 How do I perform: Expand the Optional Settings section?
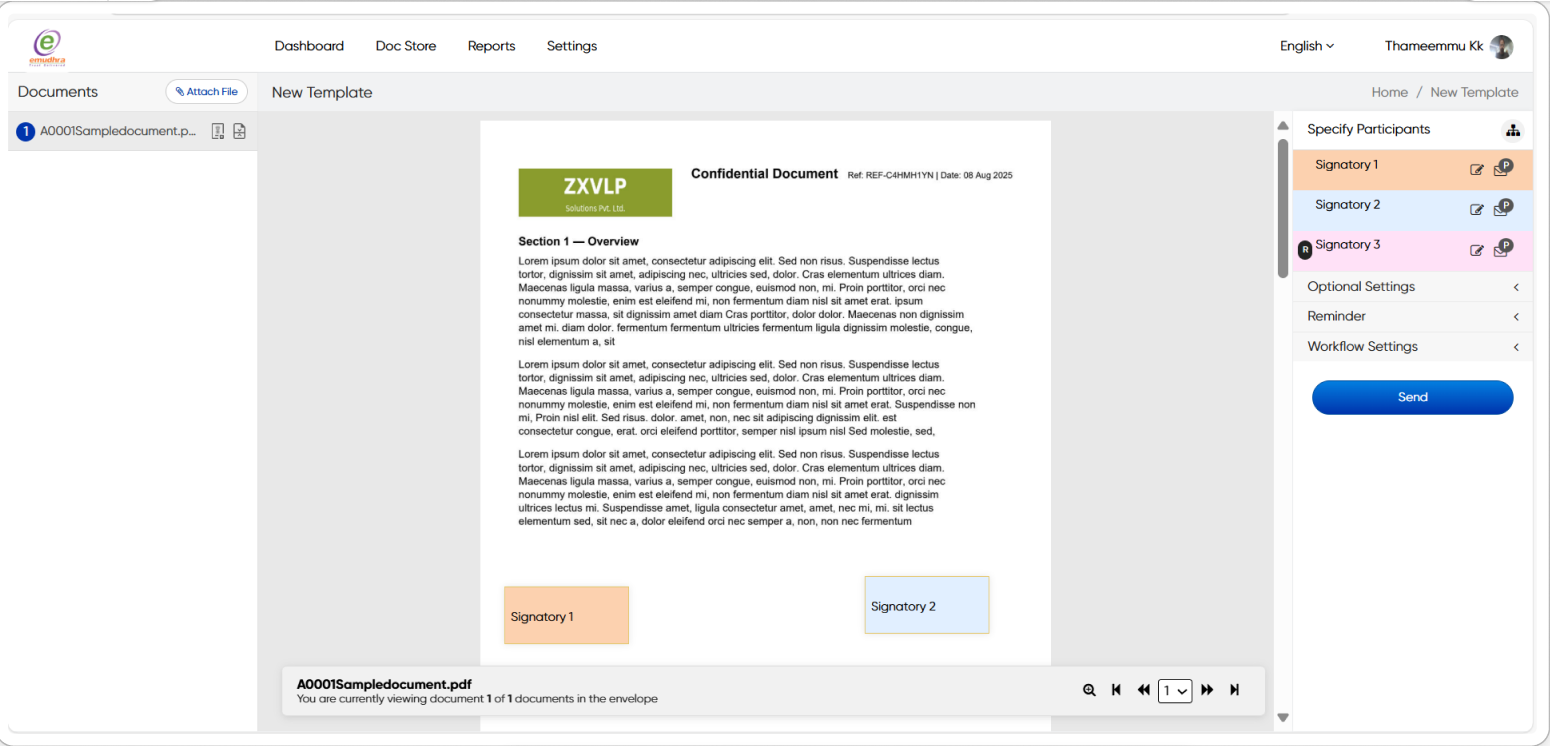(x=1412, y=287)
